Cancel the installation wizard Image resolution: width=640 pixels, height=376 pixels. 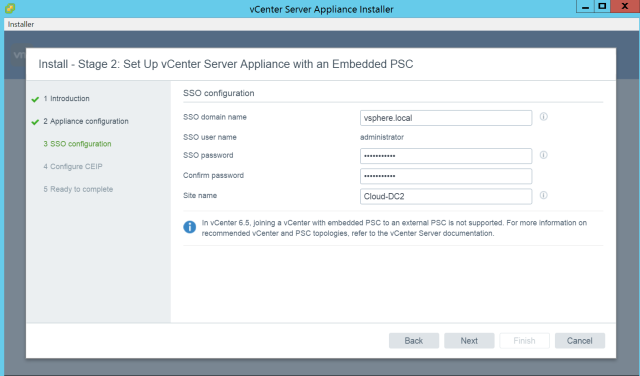[580, 340]
